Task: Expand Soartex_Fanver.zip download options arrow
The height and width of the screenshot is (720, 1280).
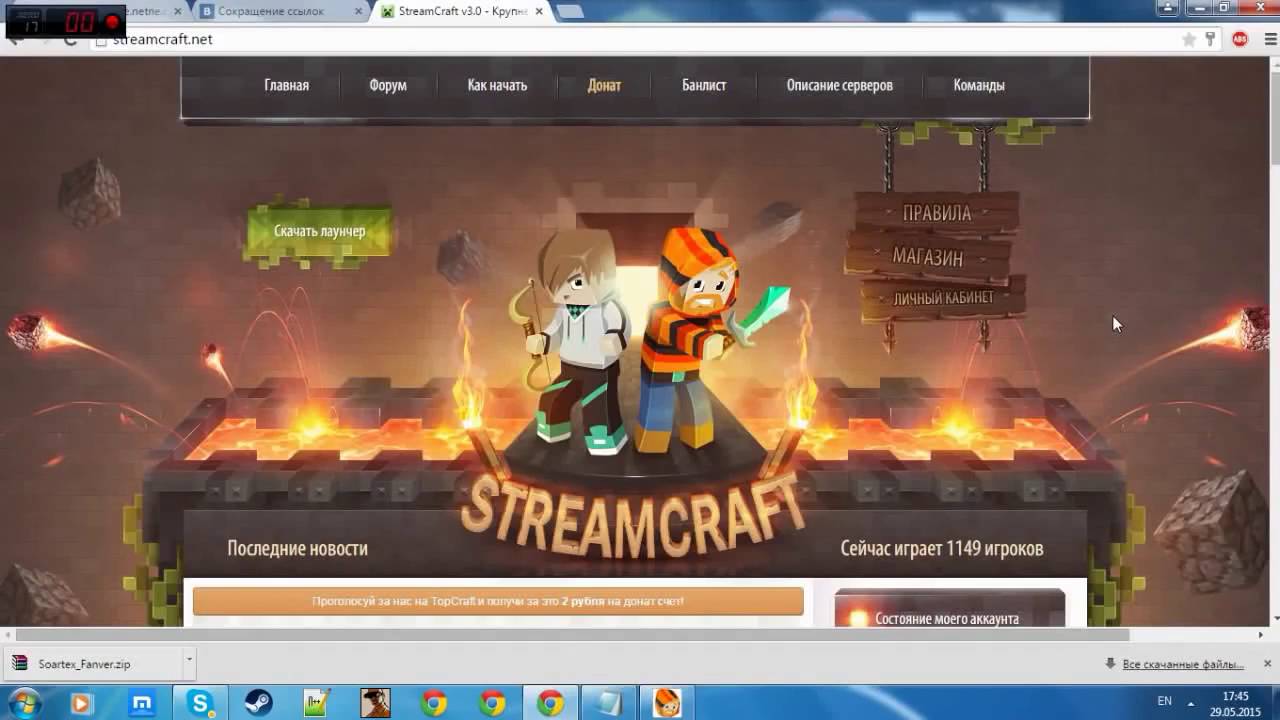Action: 189,663
